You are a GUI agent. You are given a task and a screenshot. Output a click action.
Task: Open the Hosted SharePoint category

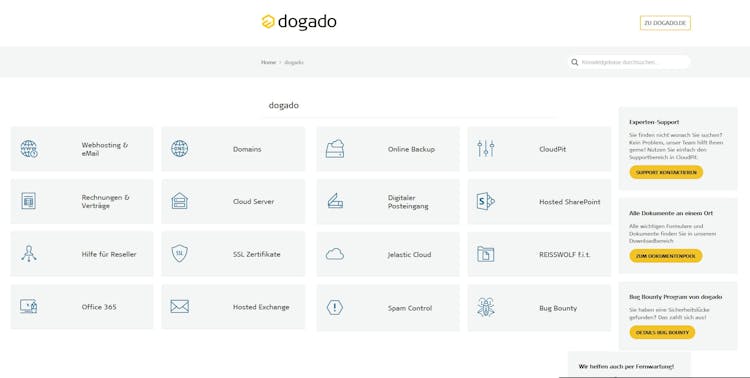[539, 201]
